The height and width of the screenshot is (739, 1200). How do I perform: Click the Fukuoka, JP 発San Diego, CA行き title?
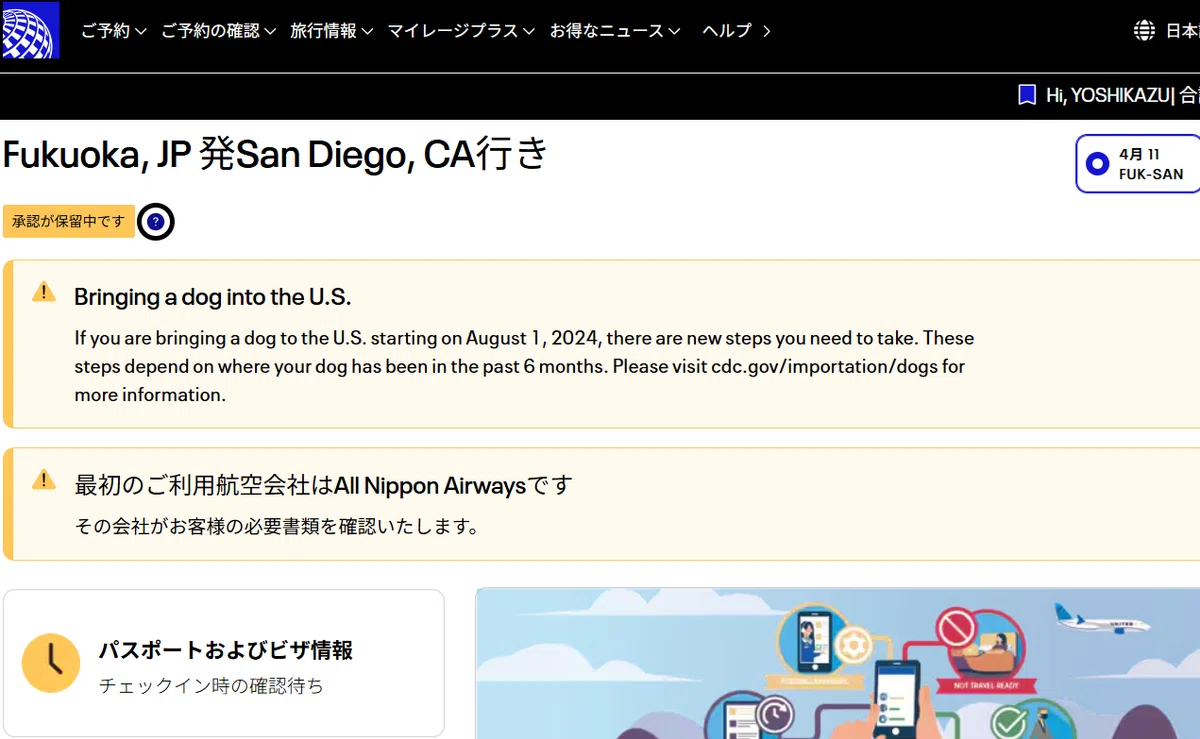276,156
